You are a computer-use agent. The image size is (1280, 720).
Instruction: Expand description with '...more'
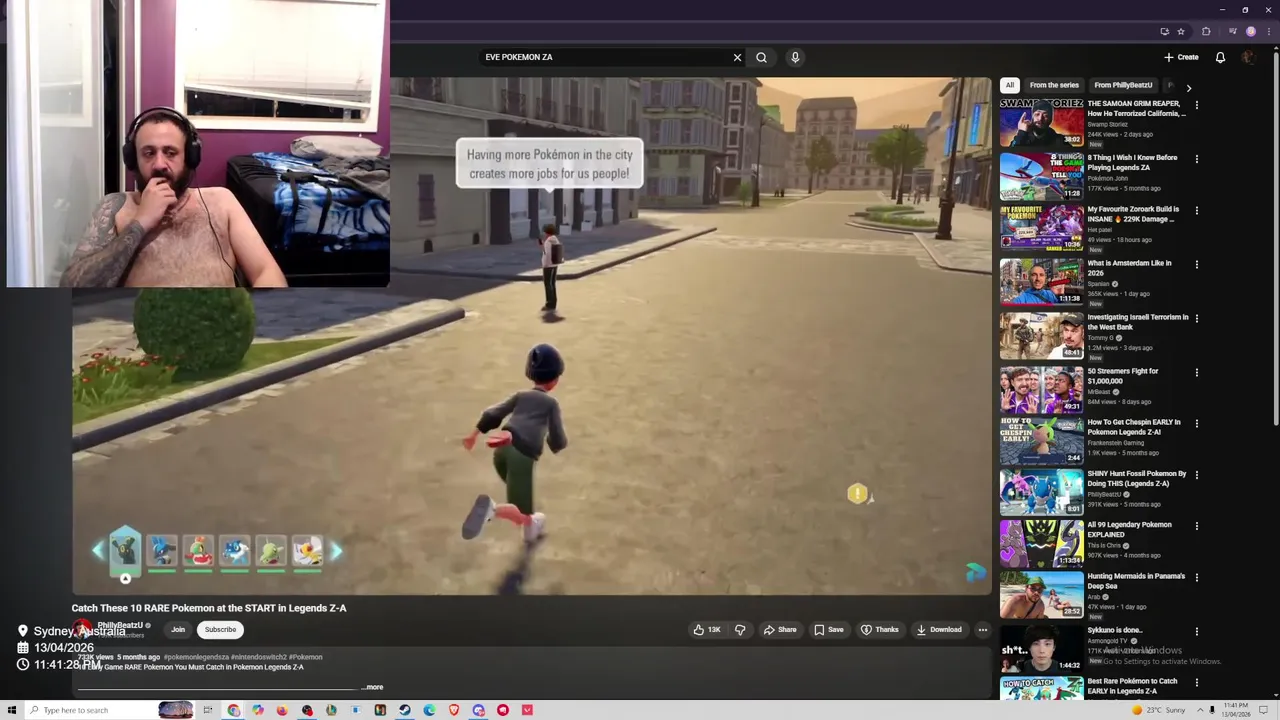(x=372, y=687)
